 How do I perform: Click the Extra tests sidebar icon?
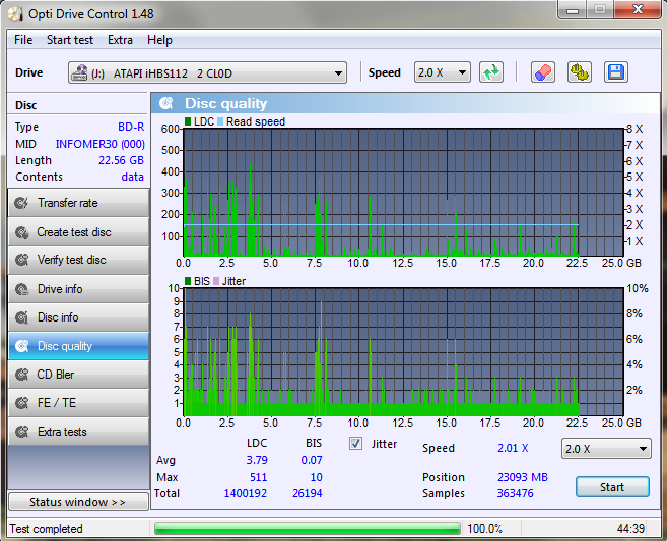click(21, 432)
